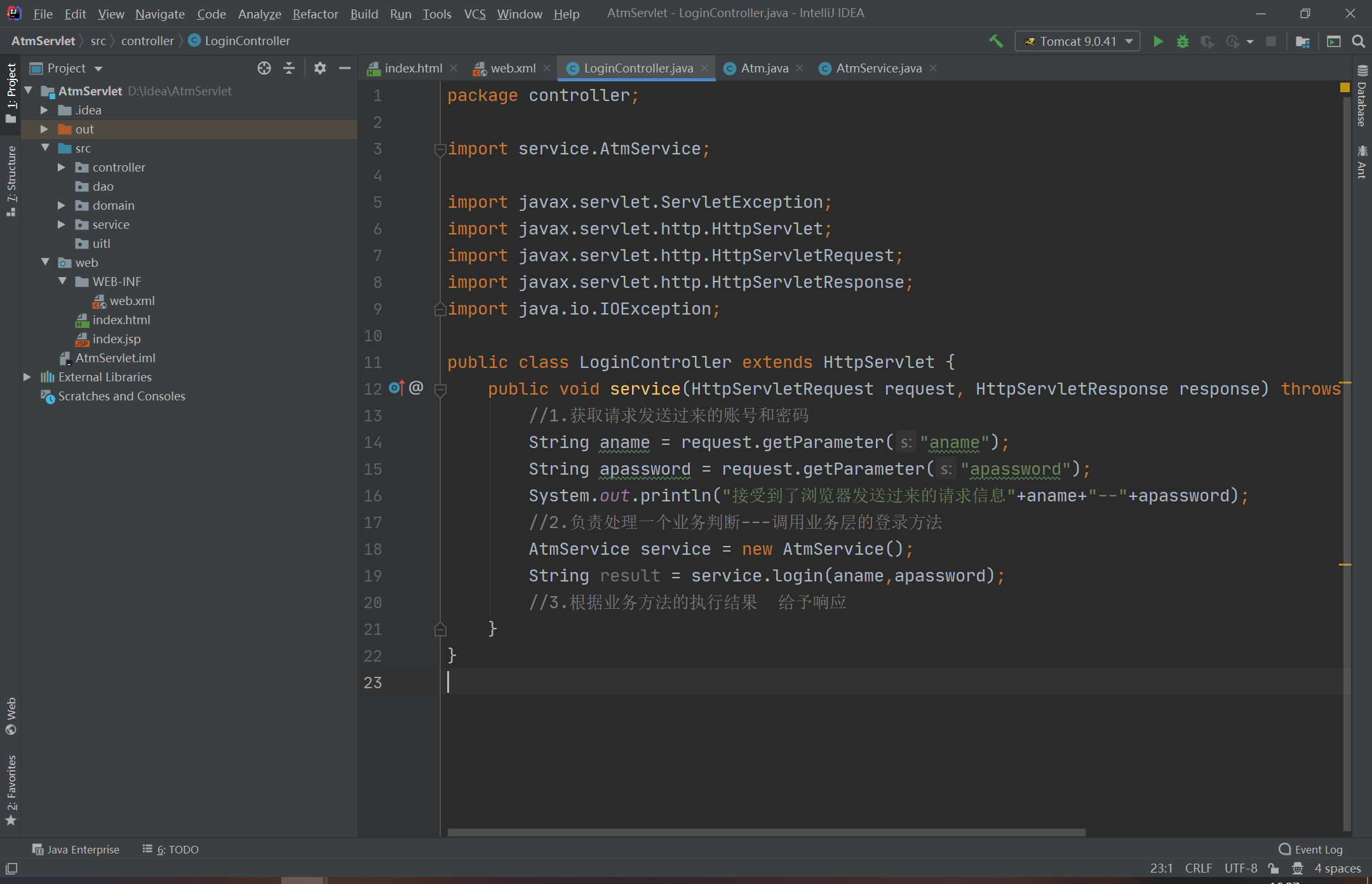Hide the Project tool window
Screen dimensions: 1372x884
(x=345, y=68)
